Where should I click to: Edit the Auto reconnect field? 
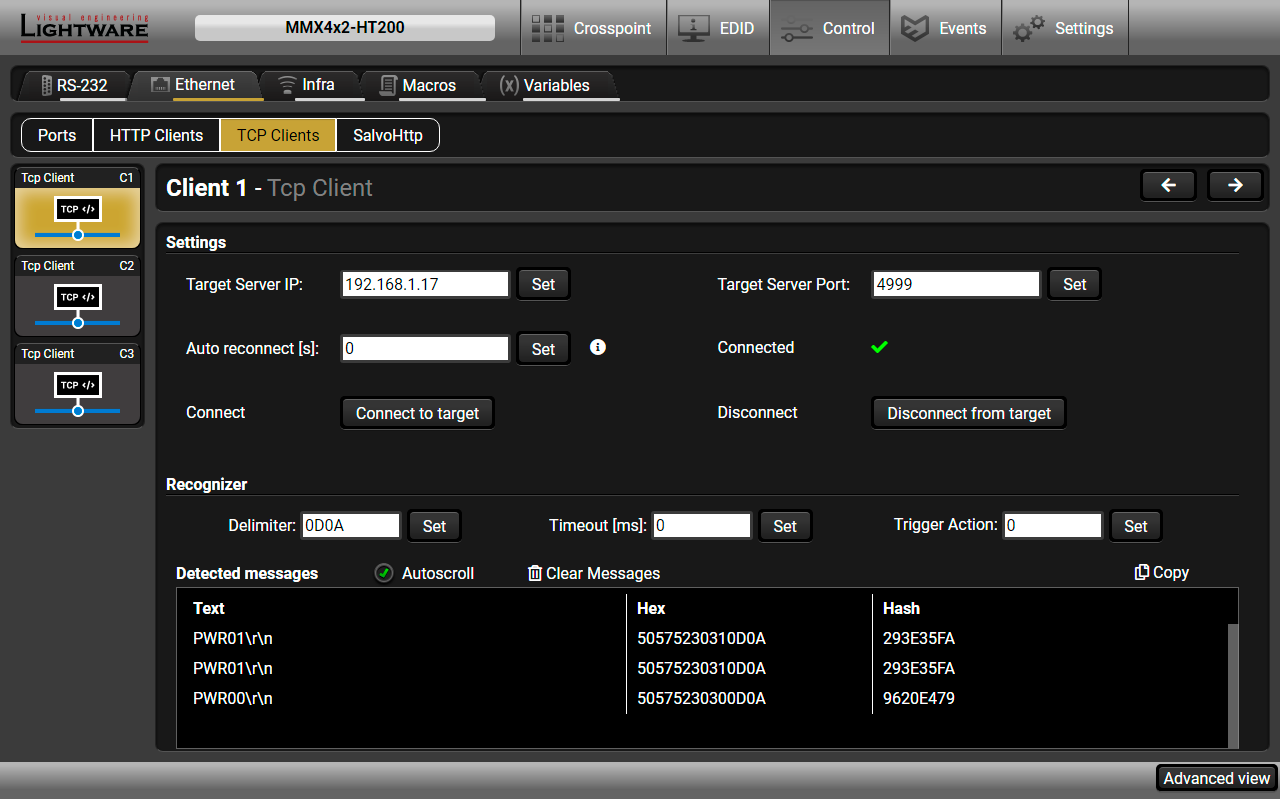point(425,348)
